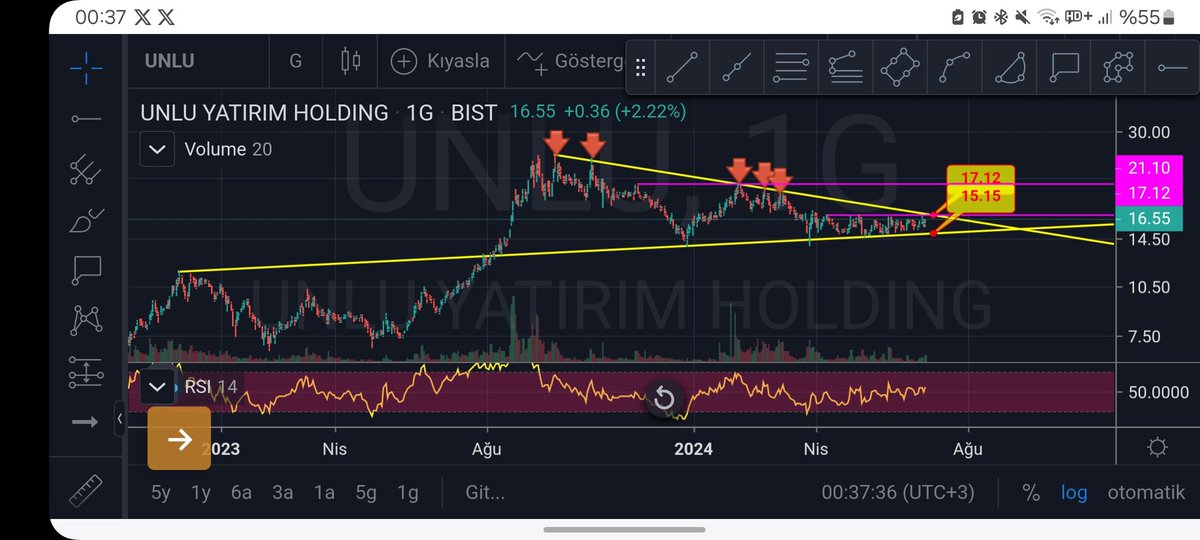Open the forecasting and measurement tools
This screenshot has width=1200, height=540.
pos(86,372)
